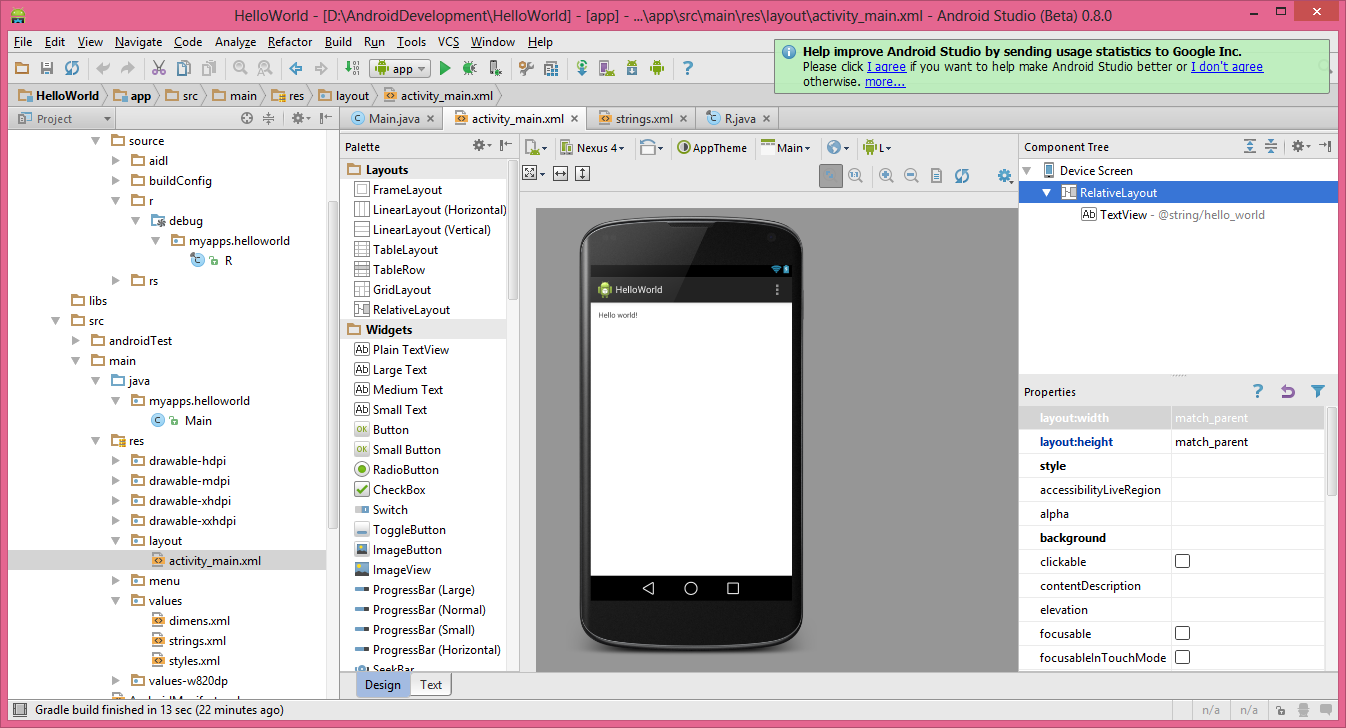Click the Make Project build icon
This screenshot has height=728, width=1346.
(x=352, y=68)
